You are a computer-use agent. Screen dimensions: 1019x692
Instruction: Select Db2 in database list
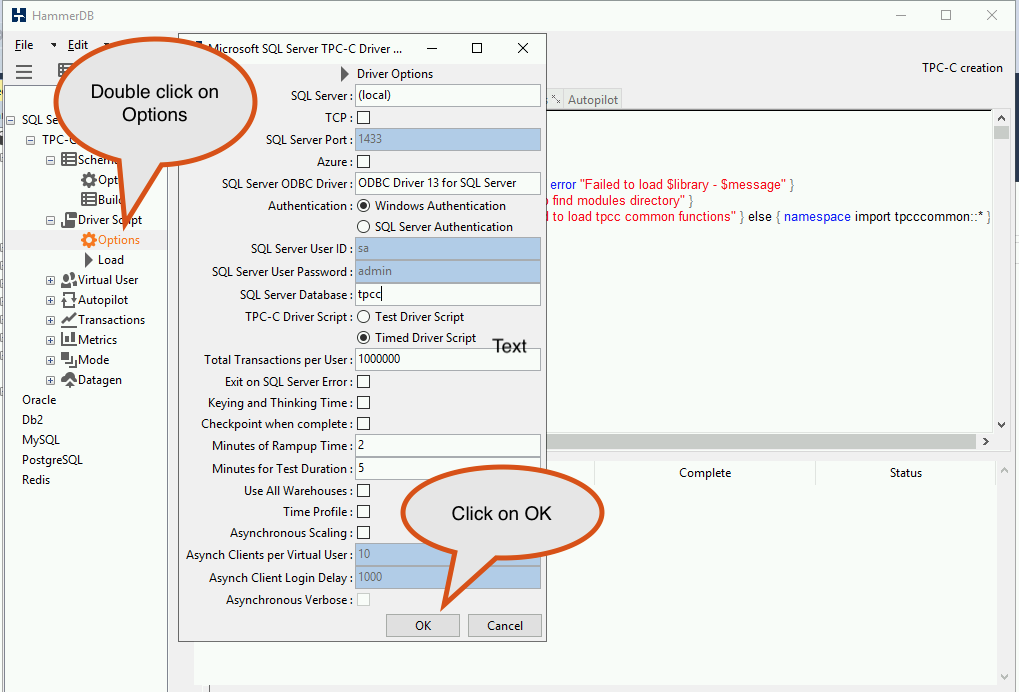[32, 420]
